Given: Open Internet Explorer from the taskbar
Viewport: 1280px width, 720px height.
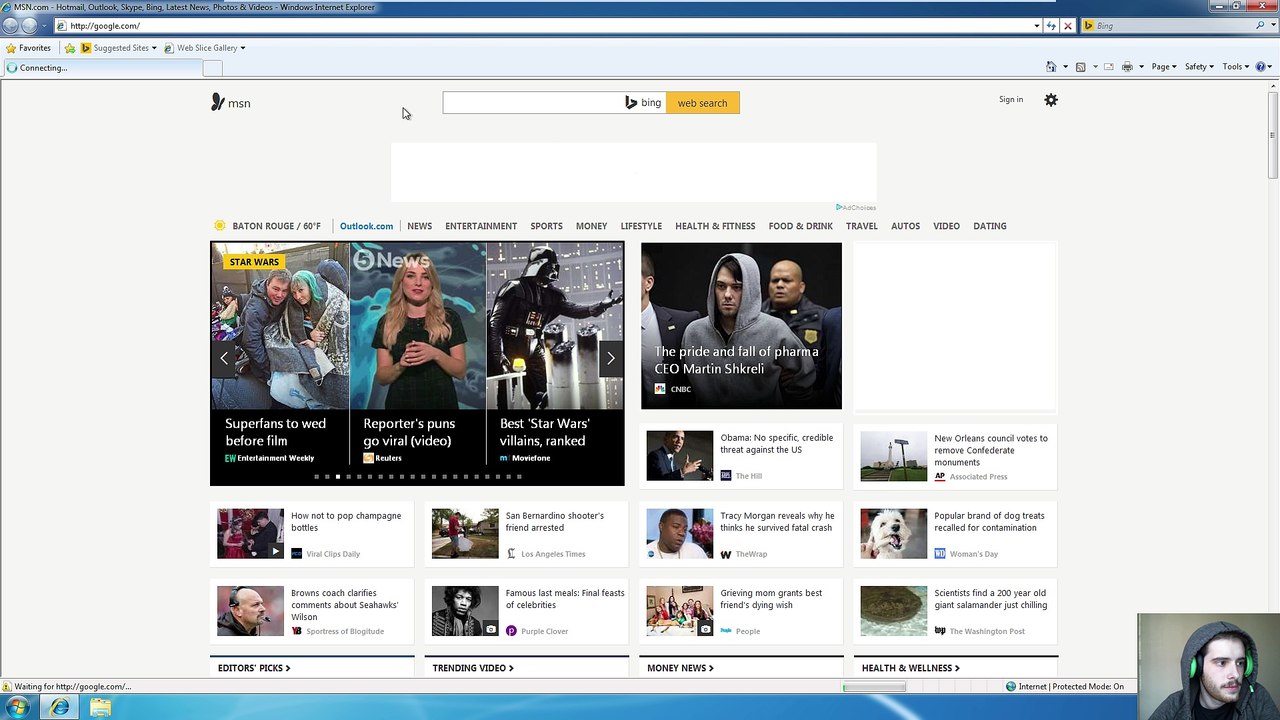Looking at the screenshot, I should tap(60, 708).
